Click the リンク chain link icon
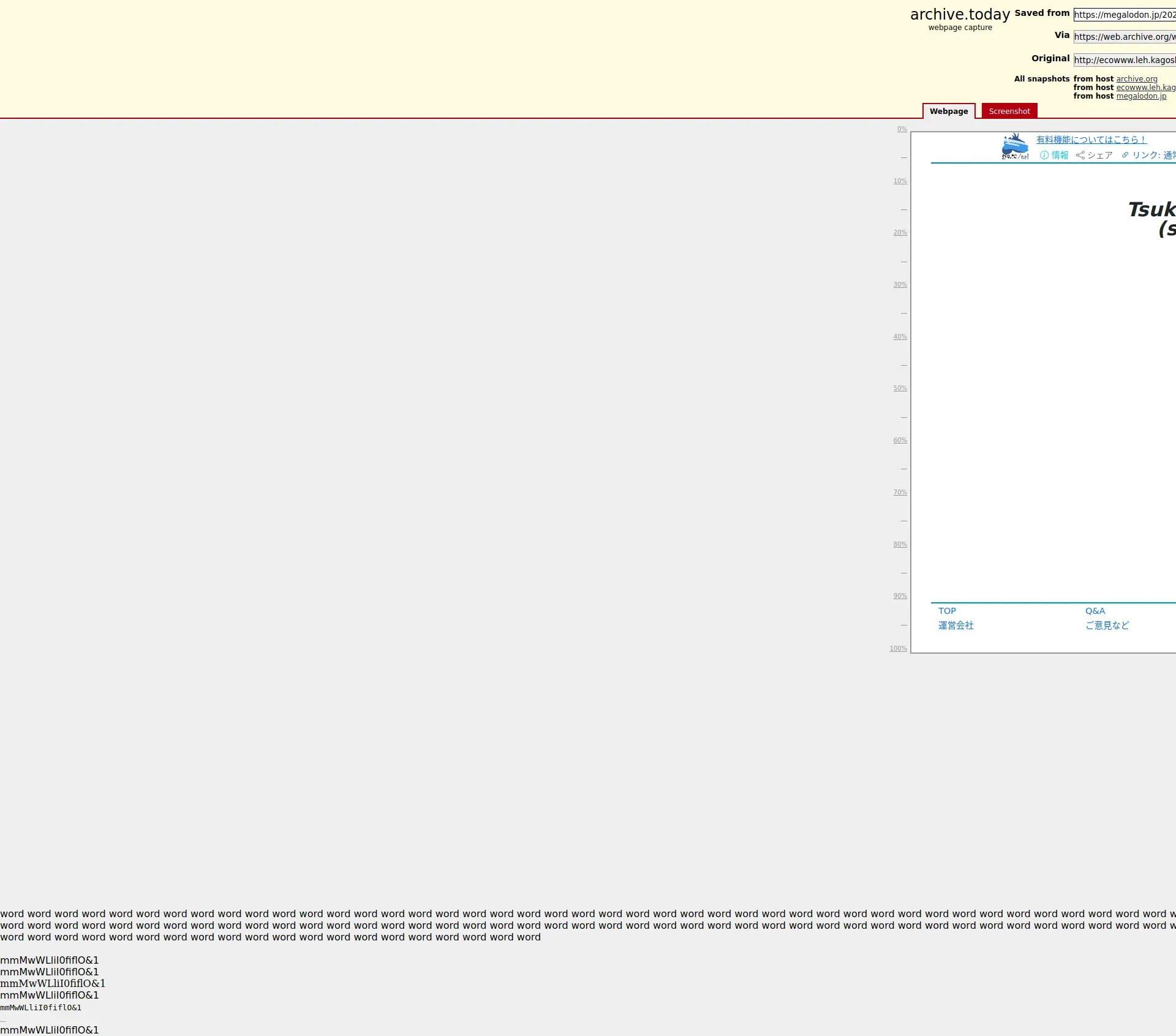 1125,156
